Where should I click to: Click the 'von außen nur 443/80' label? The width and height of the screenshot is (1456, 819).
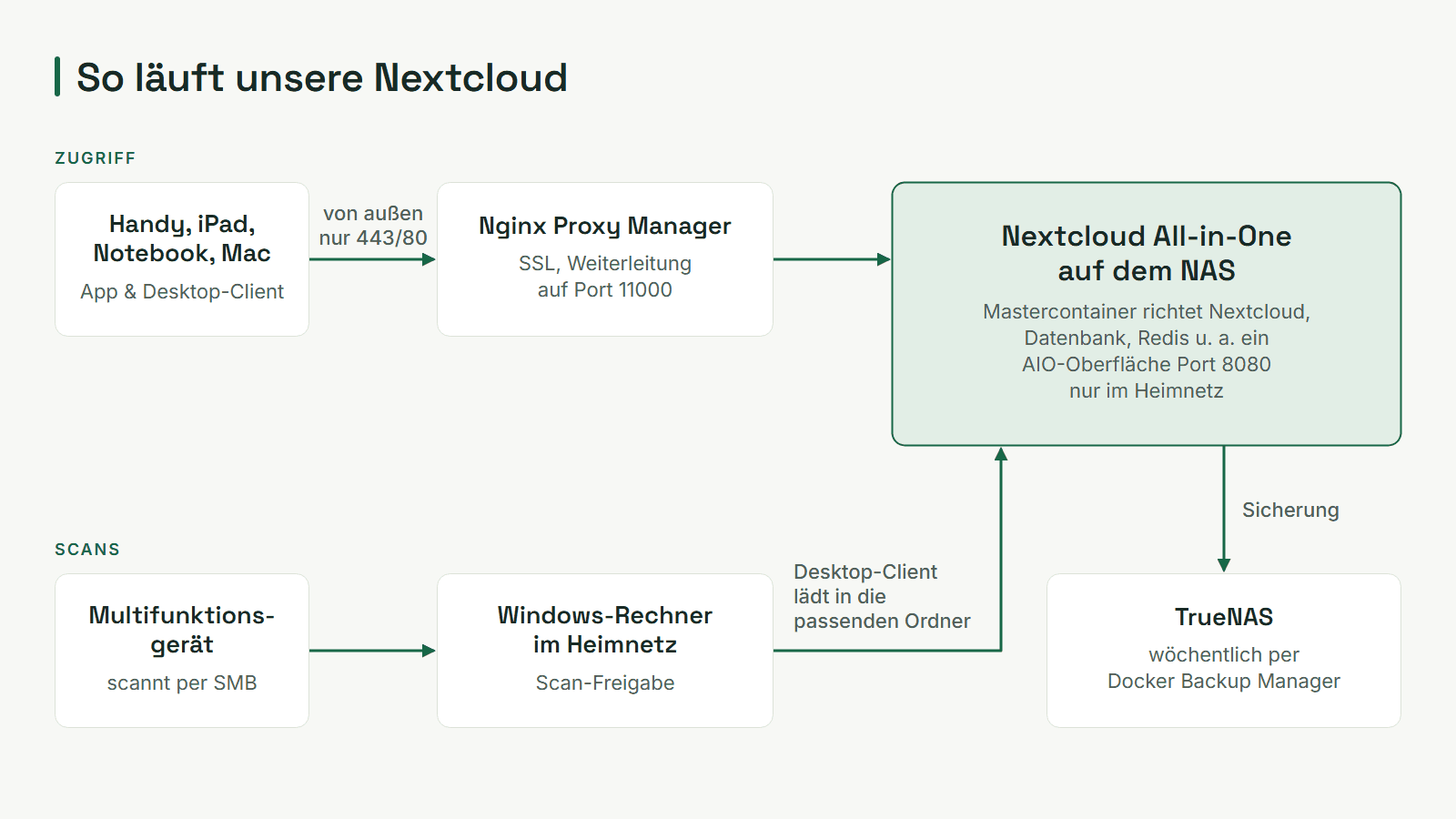tap(373, 226)
